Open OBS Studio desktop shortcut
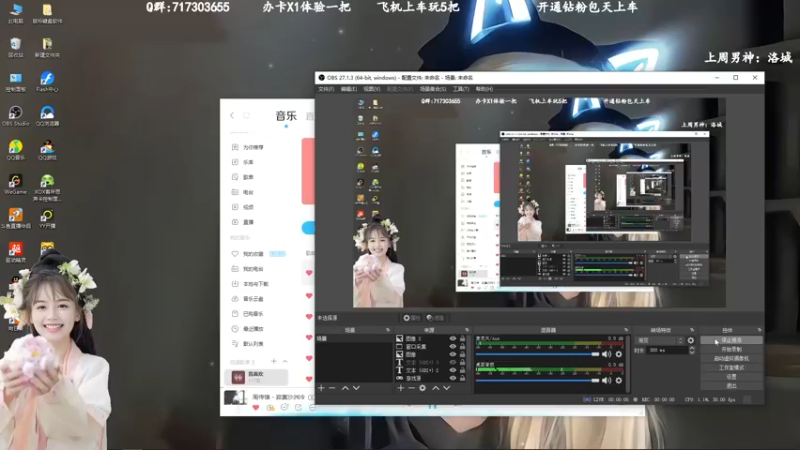This screenshot has width=800, height=450. pos(15,116)
